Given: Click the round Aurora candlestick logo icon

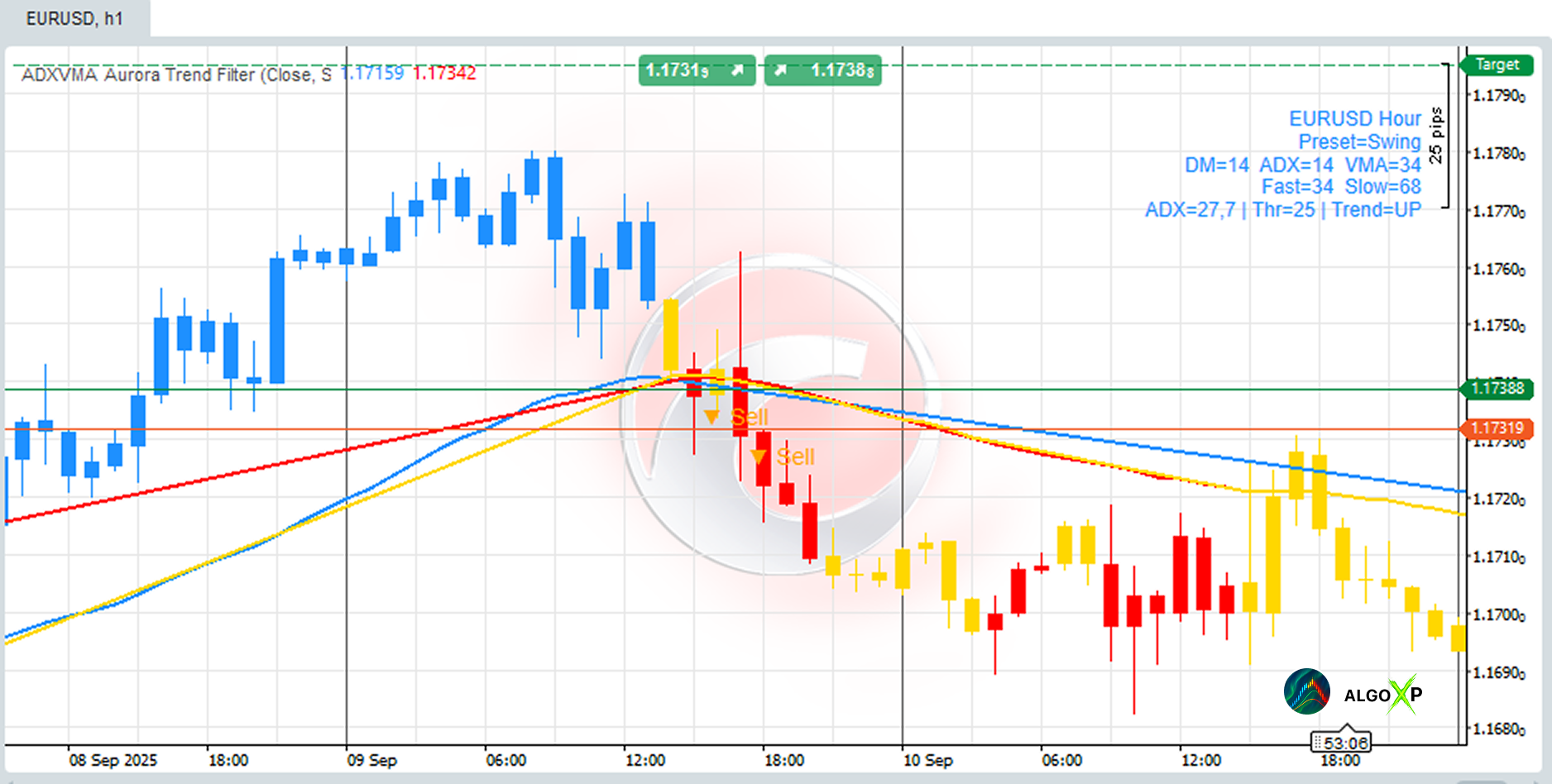Looking at the screenshot, I should (1306, 691).
